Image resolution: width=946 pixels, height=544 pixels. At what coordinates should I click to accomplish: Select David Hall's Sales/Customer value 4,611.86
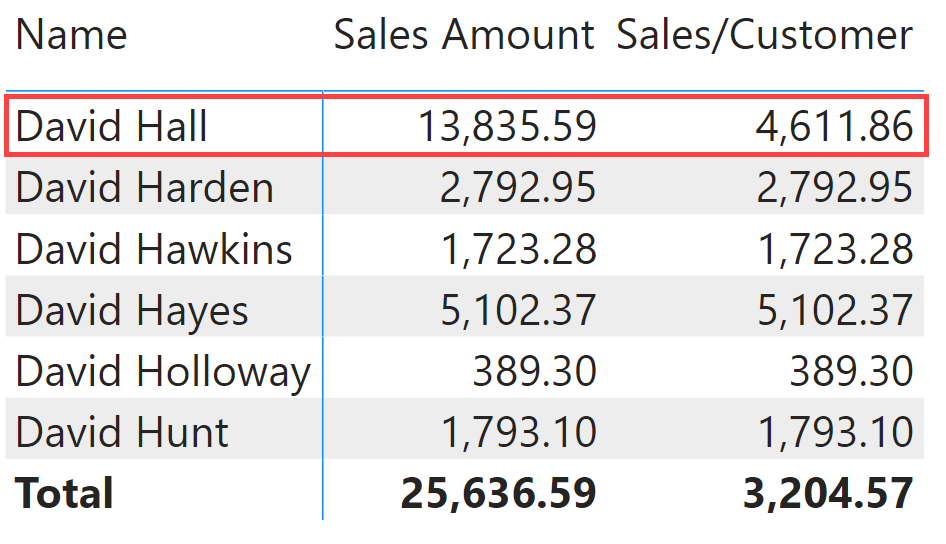pyautogui.click(x=834, y=127)
